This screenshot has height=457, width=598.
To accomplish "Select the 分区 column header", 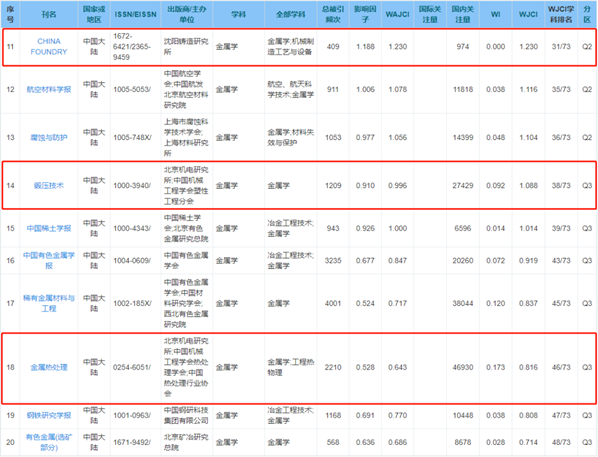I will click(587, 14).
